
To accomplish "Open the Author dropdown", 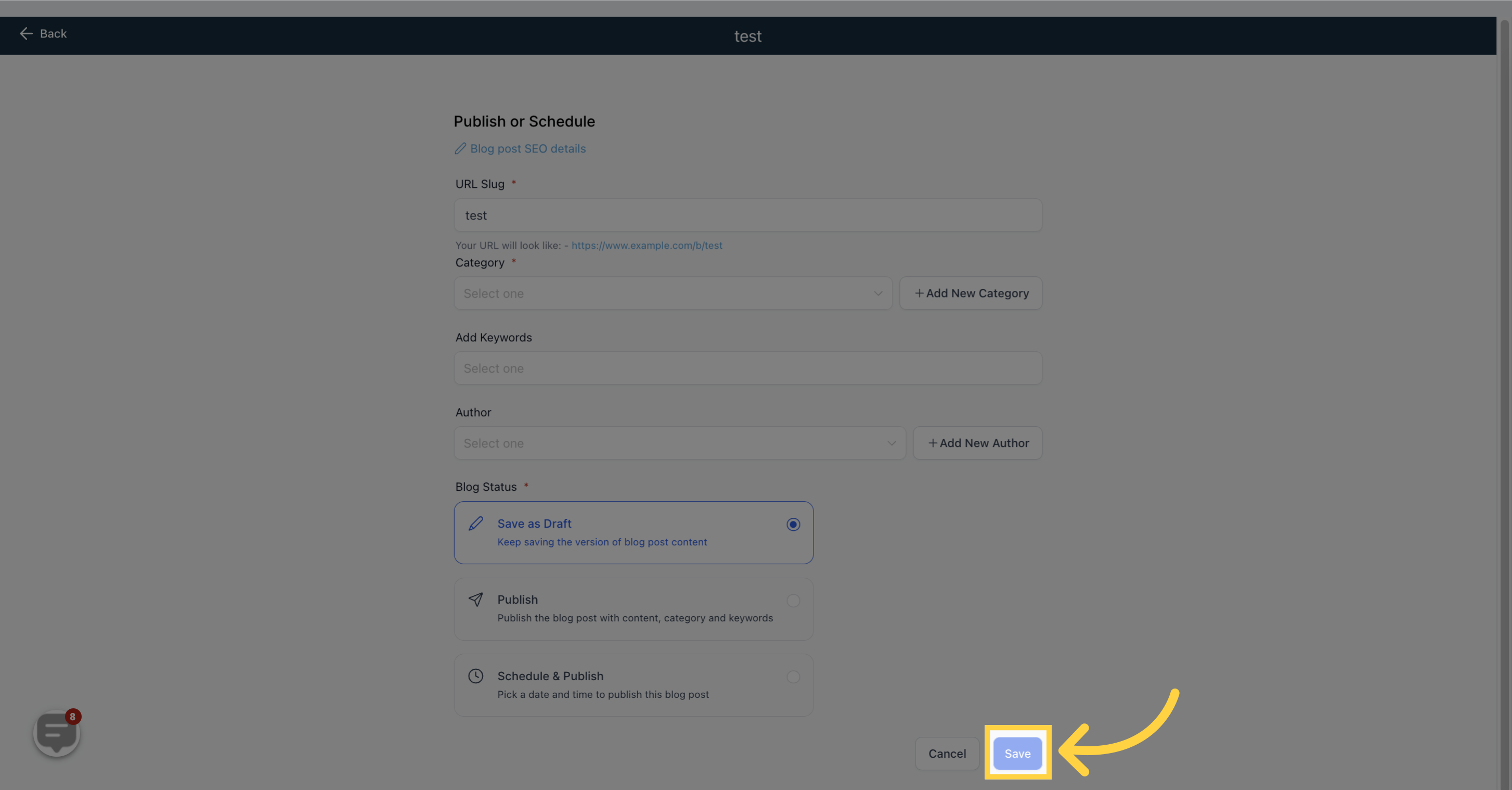I will (x=680, y=443).
